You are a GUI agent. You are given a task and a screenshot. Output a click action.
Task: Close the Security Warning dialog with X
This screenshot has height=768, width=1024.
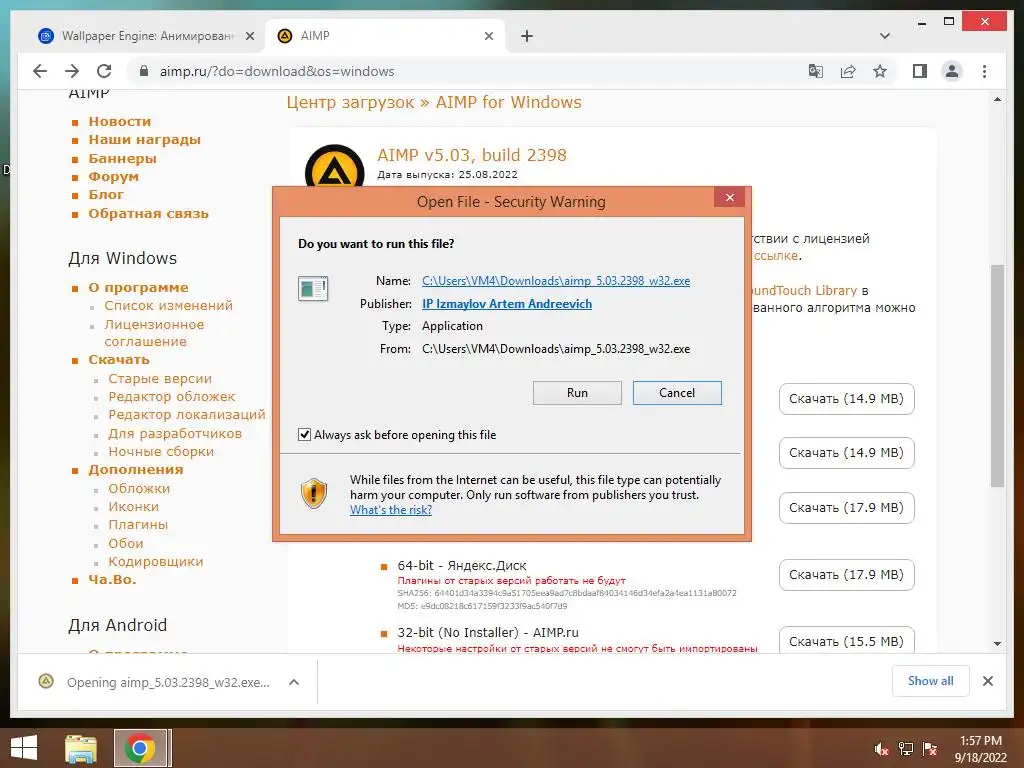pos(729,197)
